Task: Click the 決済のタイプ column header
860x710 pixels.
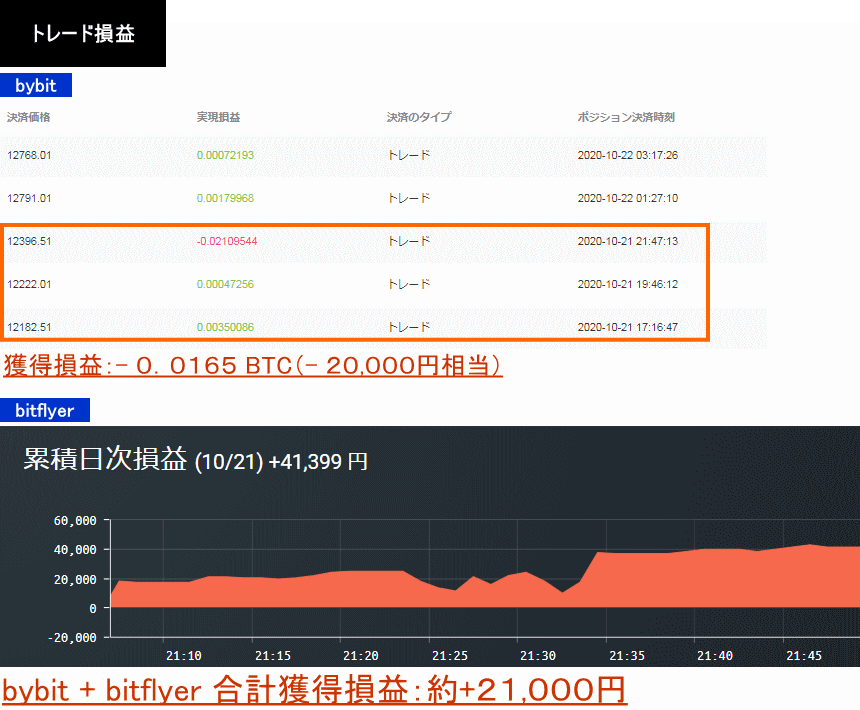Action: coord(419,117)
